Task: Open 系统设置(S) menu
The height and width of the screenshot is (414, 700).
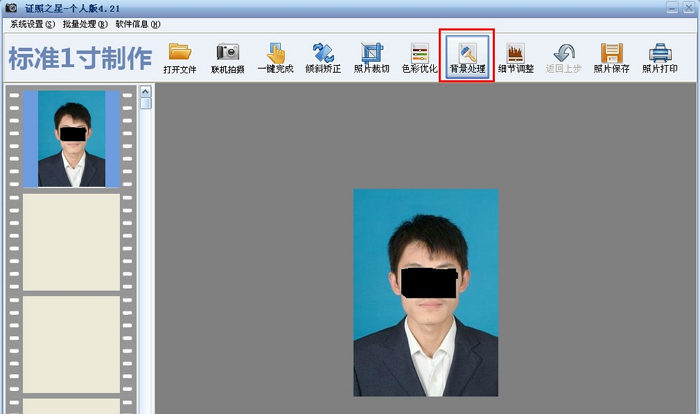Action: 32,24
